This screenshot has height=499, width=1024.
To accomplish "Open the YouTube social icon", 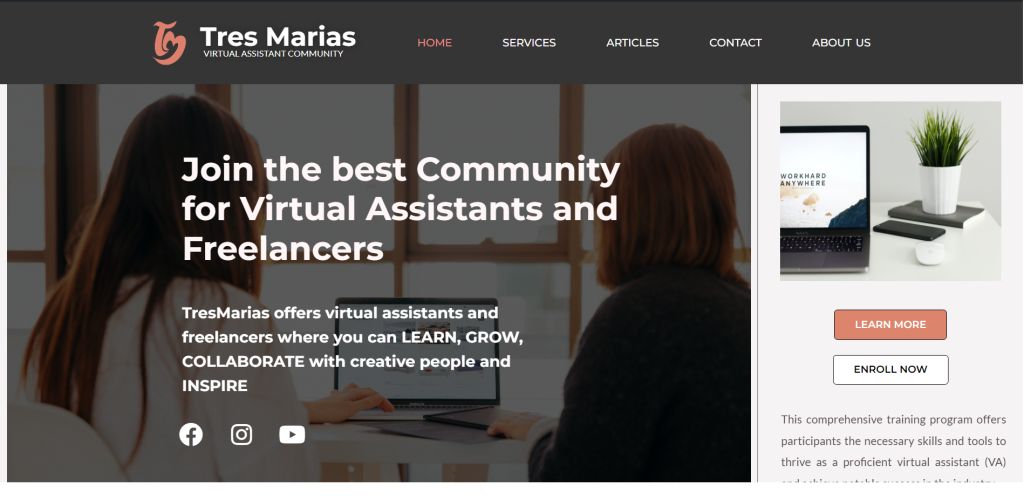I will 292,434.
